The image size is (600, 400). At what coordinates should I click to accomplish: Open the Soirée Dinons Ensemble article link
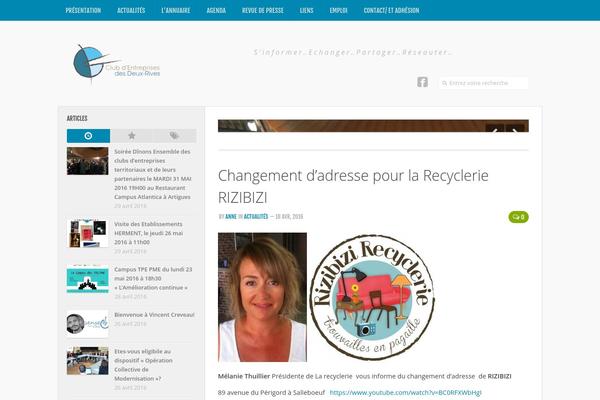click(x=152, y=174)
